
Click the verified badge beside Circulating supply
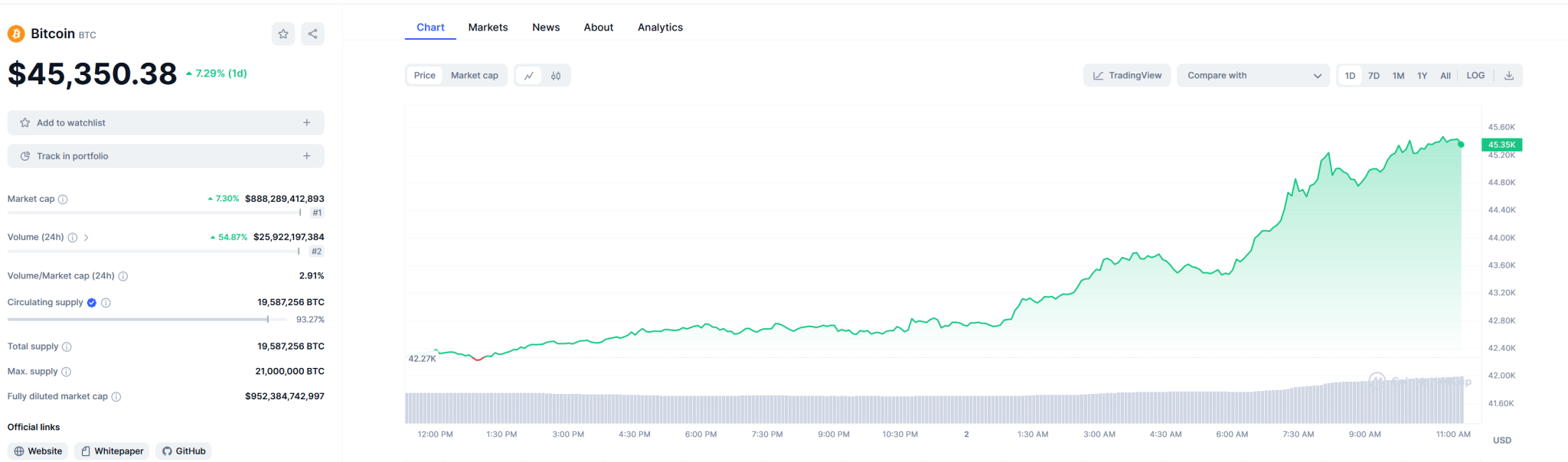pos(92,303)
